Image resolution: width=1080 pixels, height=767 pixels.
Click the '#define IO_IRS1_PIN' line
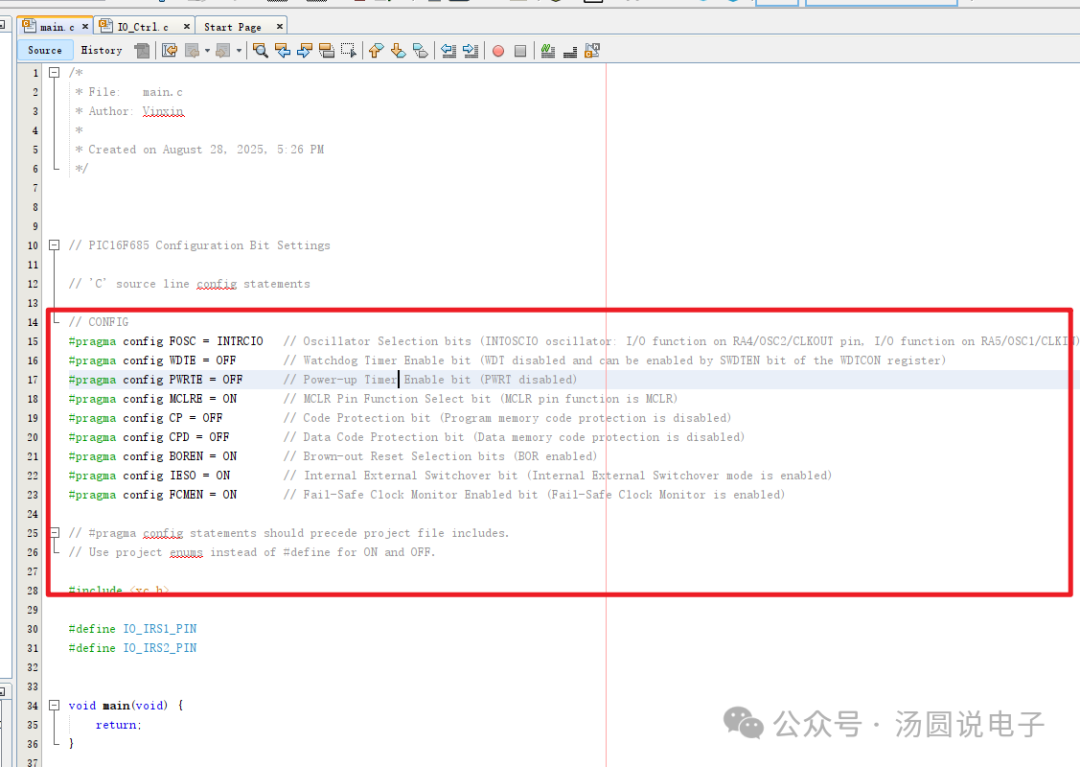pyautogui.click(x=132, y=629)
